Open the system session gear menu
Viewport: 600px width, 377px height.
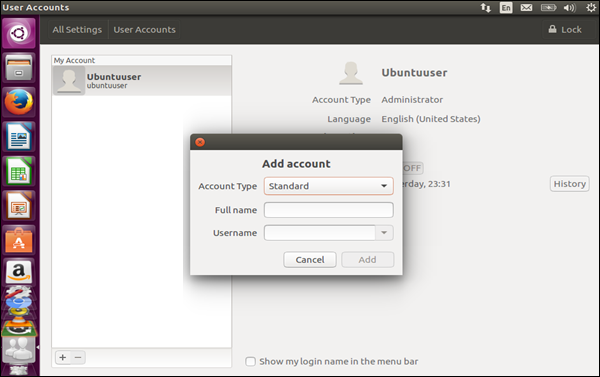[591, 8]
